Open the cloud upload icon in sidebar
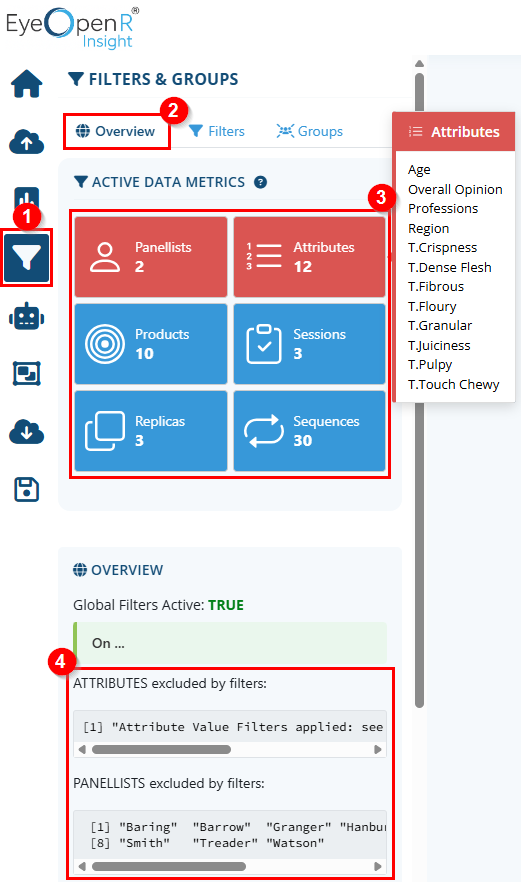Screen dimensions: 521x882 [x=26, y=142]
